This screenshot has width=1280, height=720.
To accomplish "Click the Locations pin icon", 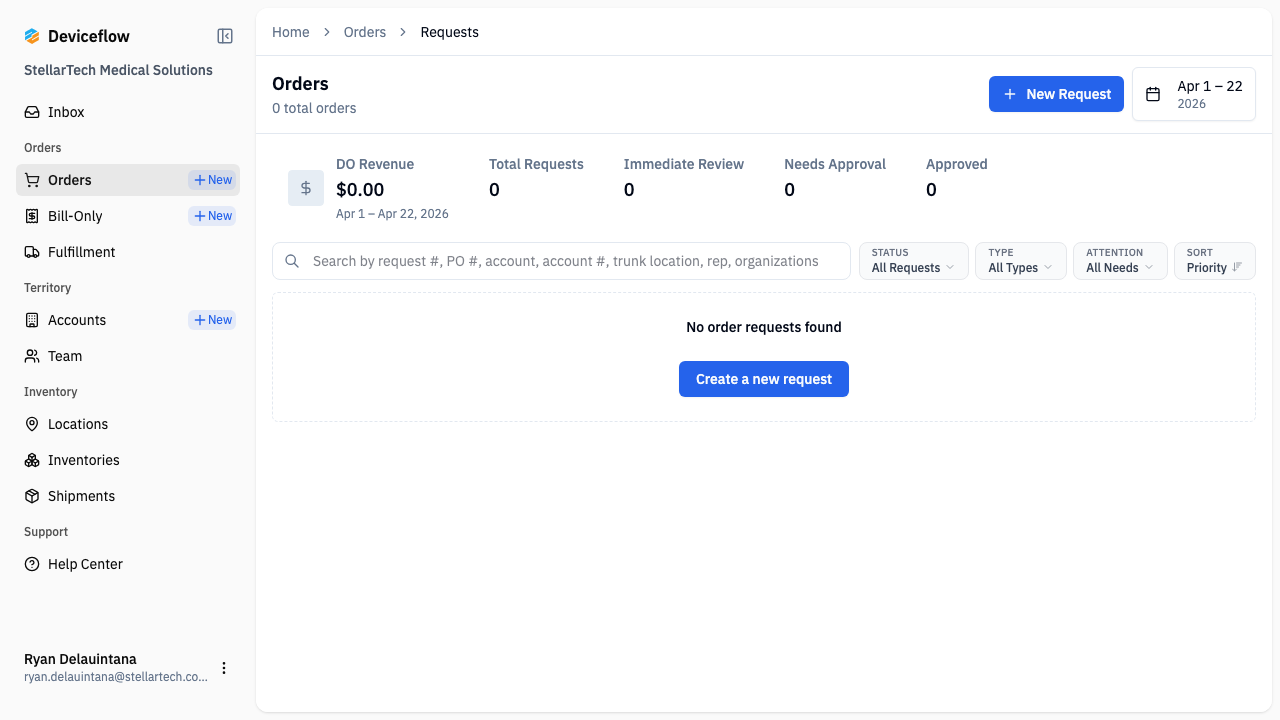I will (x=32, y=424).
